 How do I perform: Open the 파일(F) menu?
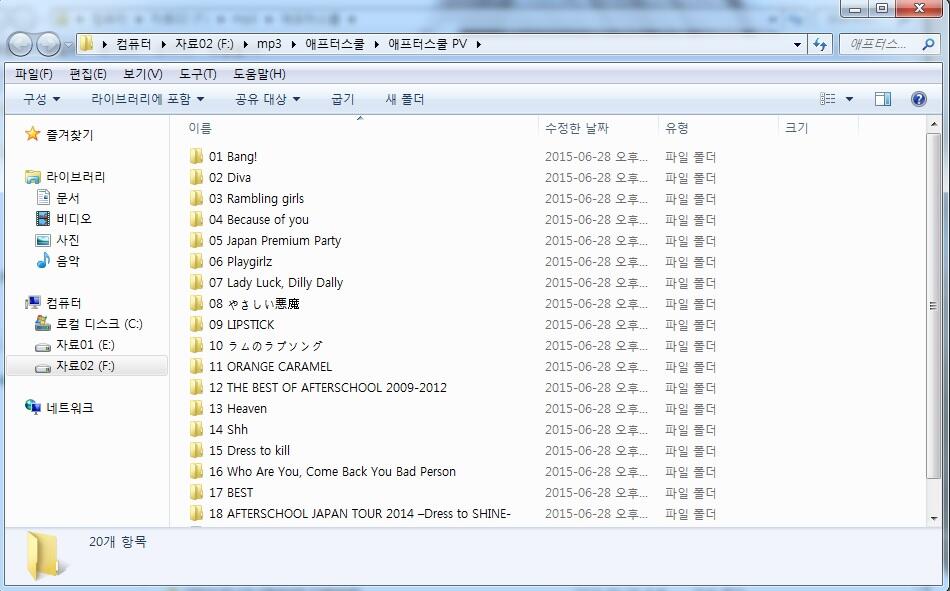(34, 74)
